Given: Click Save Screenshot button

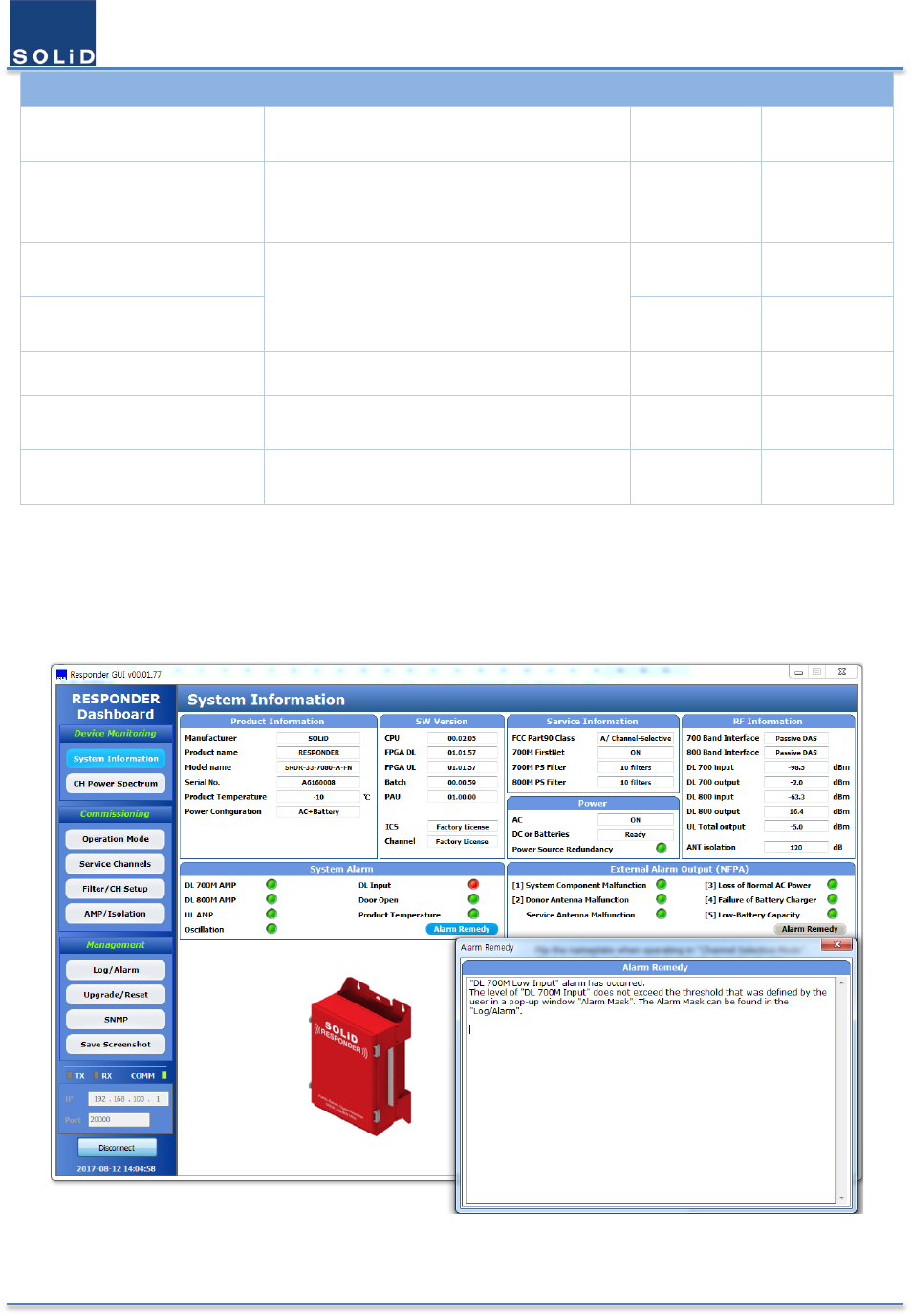Looking at the screenshot, I should click(116, 1045).
